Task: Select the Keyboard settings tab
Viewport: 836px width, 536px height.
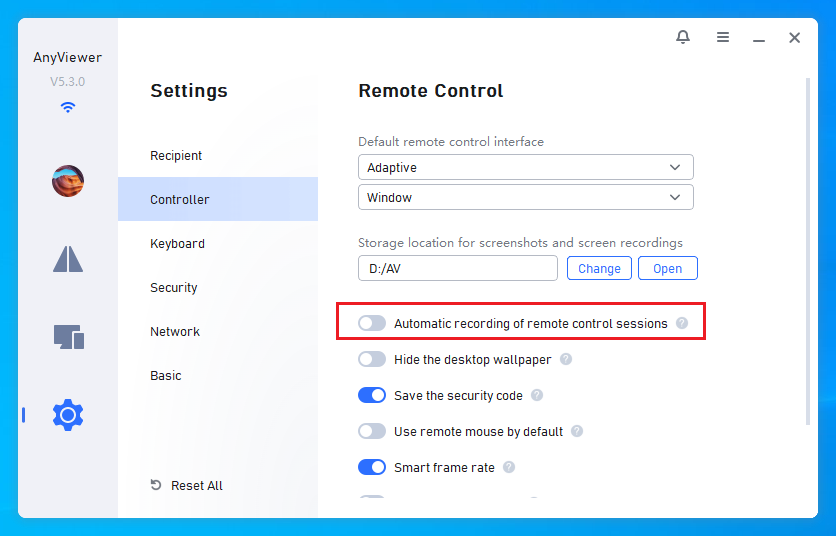Action: pyautogui.click(x=178, y=243)
